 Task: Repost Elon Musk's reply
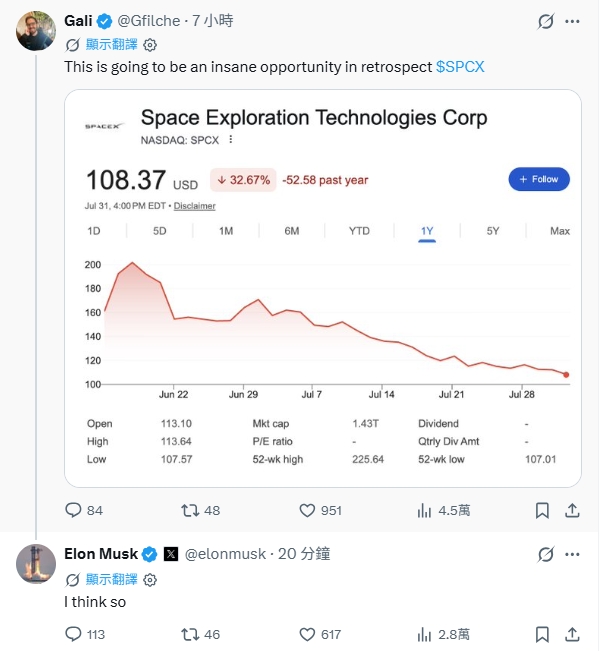pos(190,634)
